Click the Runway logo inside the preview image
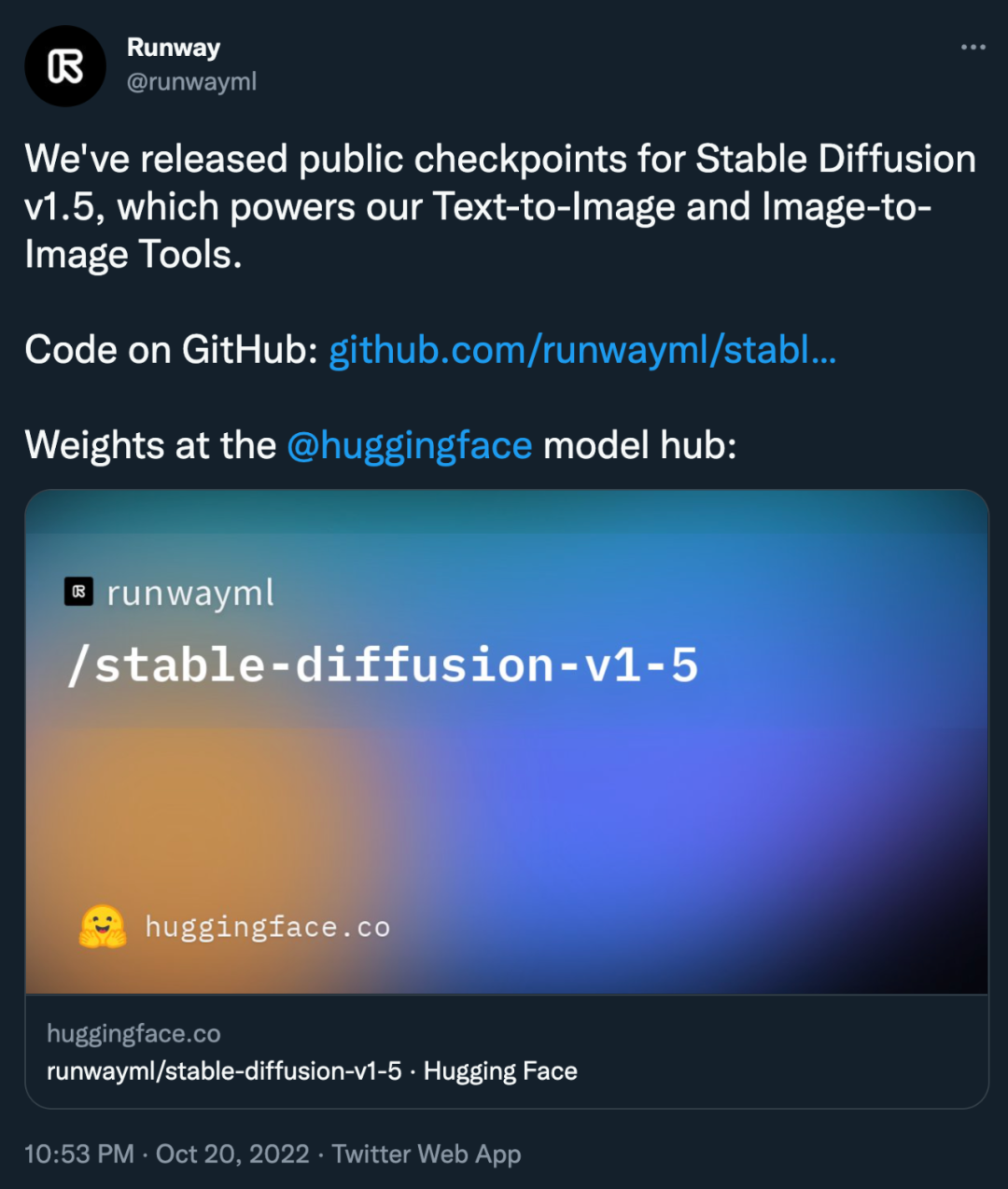Screen dimensions: 1008x1189 pos(79,591)
